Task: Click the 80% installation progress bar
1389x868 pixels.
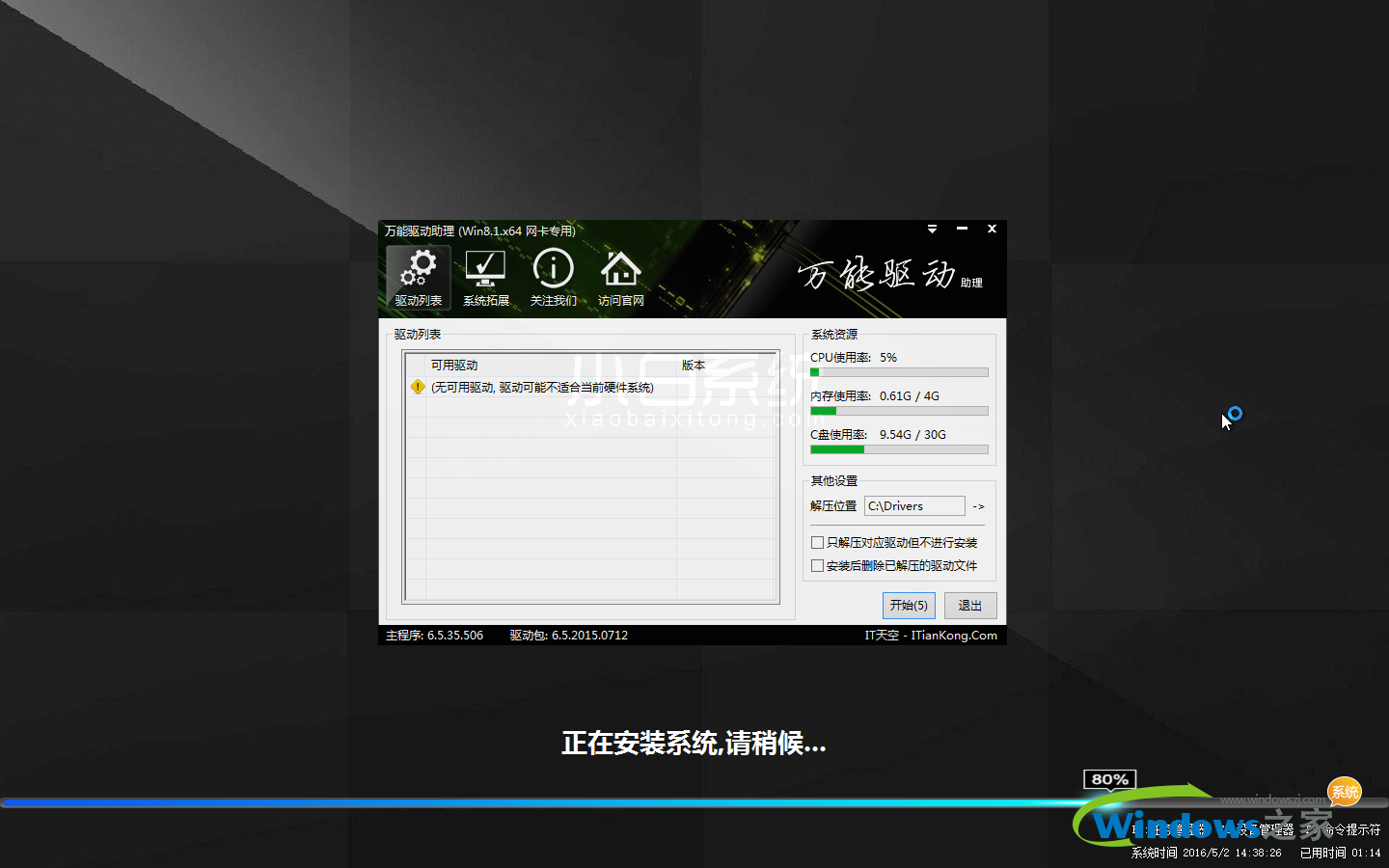Action: pyautogui.click(x=1109, y=779)
